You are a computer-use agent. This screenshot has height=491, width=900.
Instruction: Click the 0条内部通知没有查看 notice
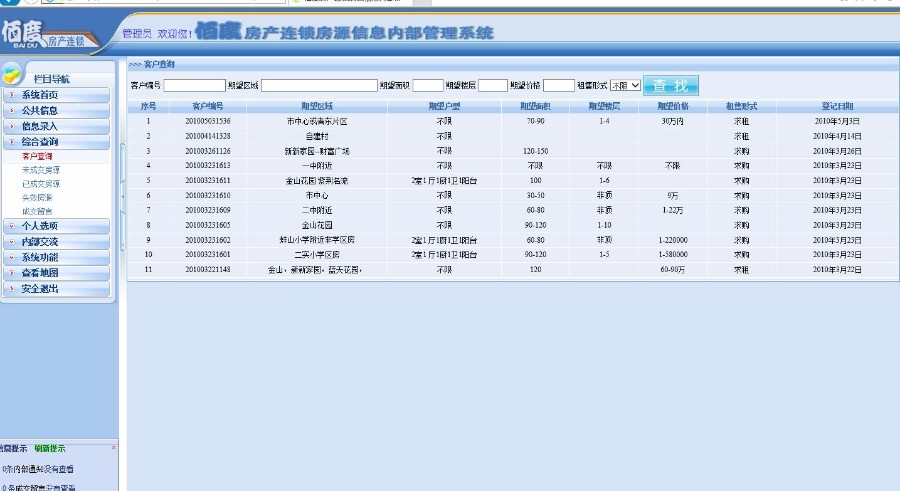(x=38, y=469)
